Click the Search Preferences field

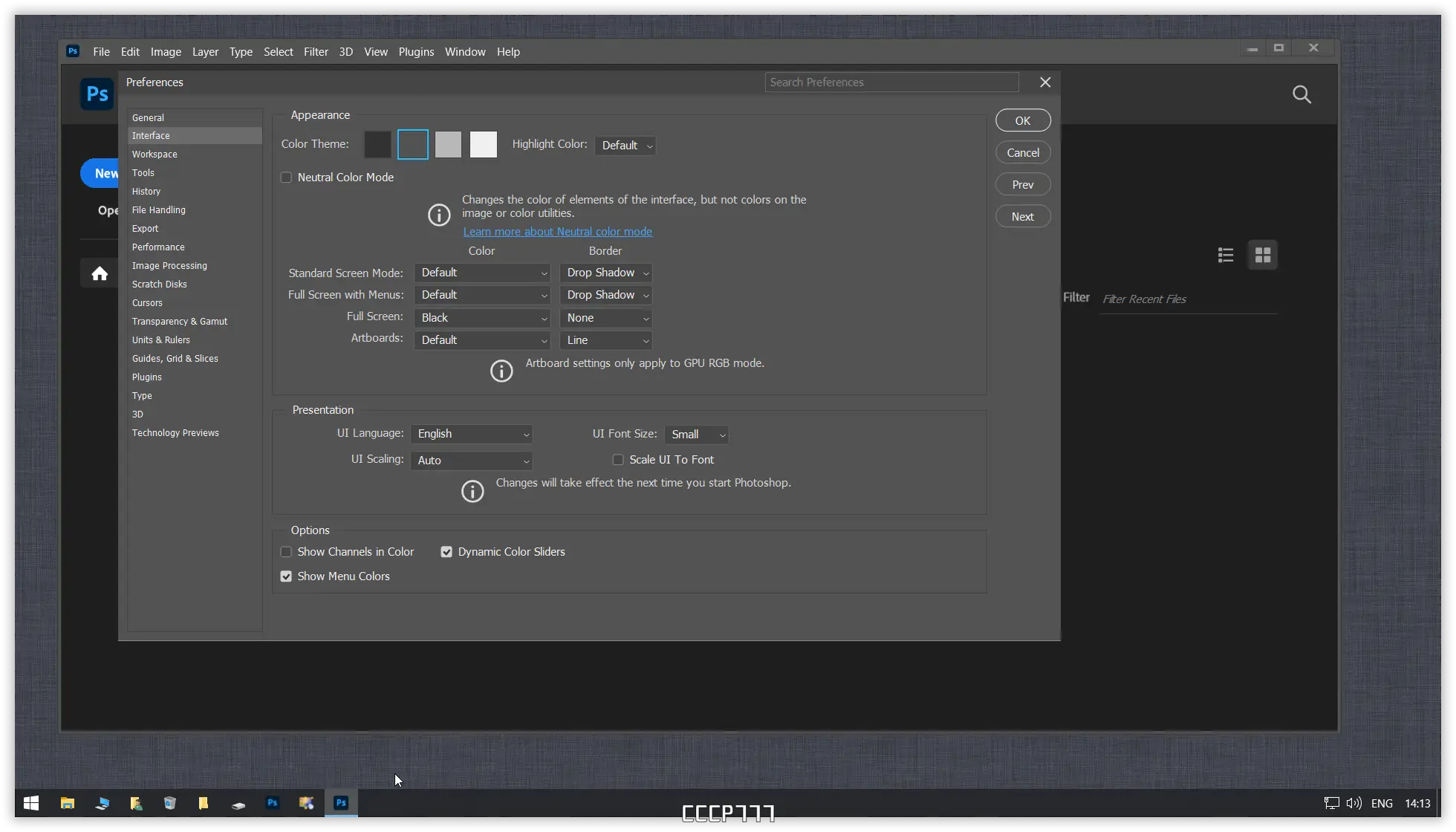point(891,82)
